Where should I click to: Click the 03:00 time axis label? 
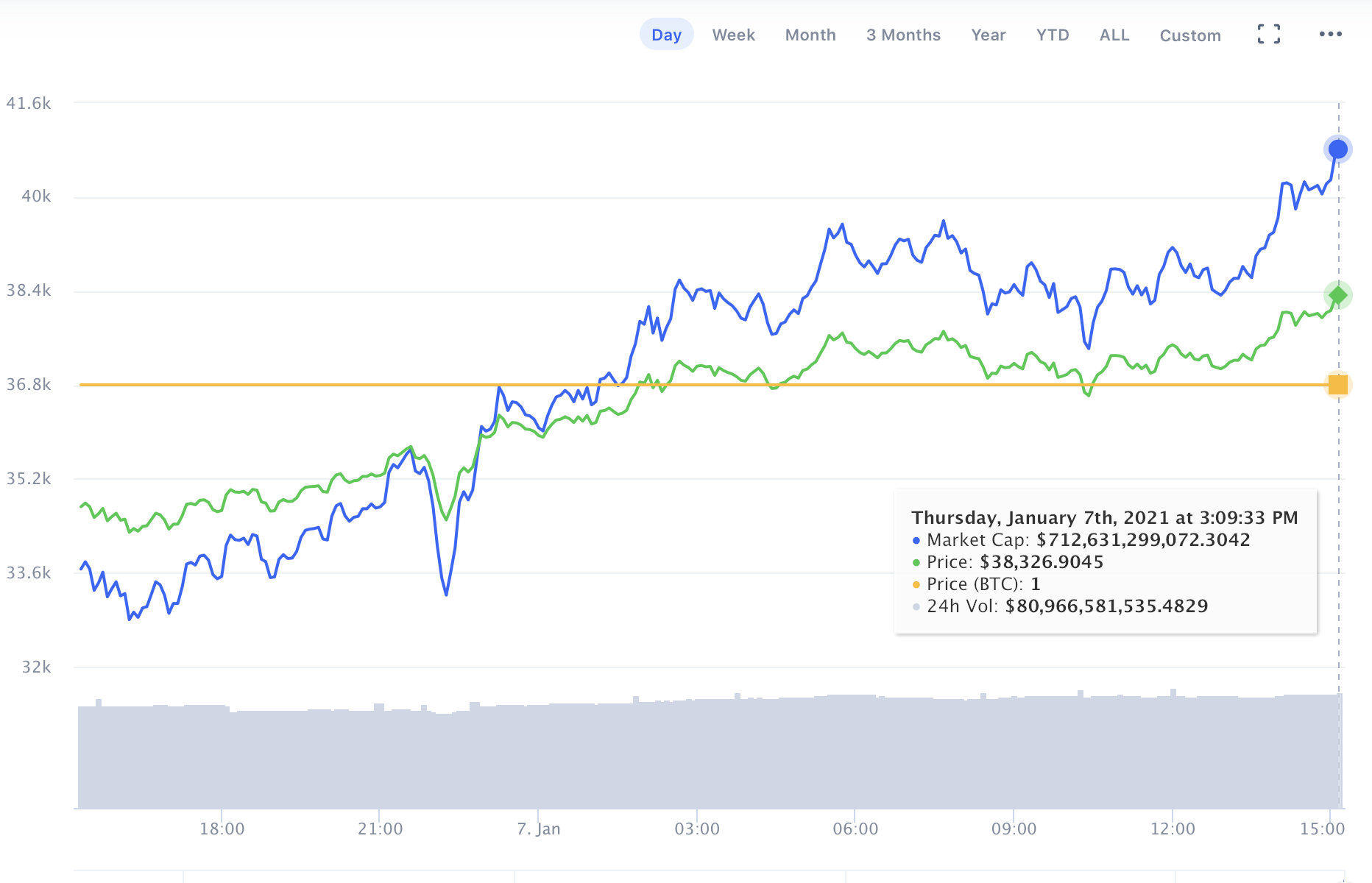point(697,829)
